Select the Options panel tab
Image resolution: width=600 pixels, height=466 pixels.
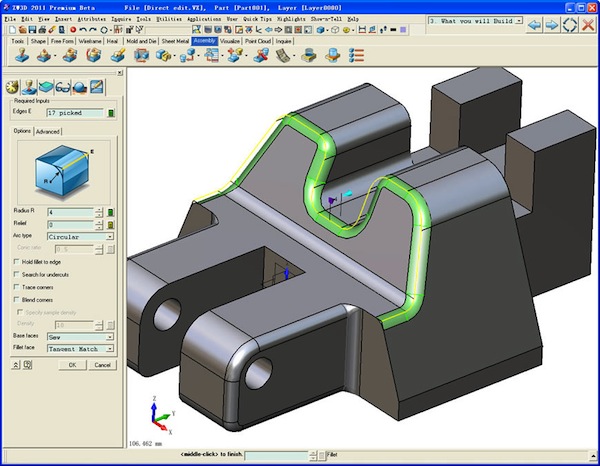(22, 131)
